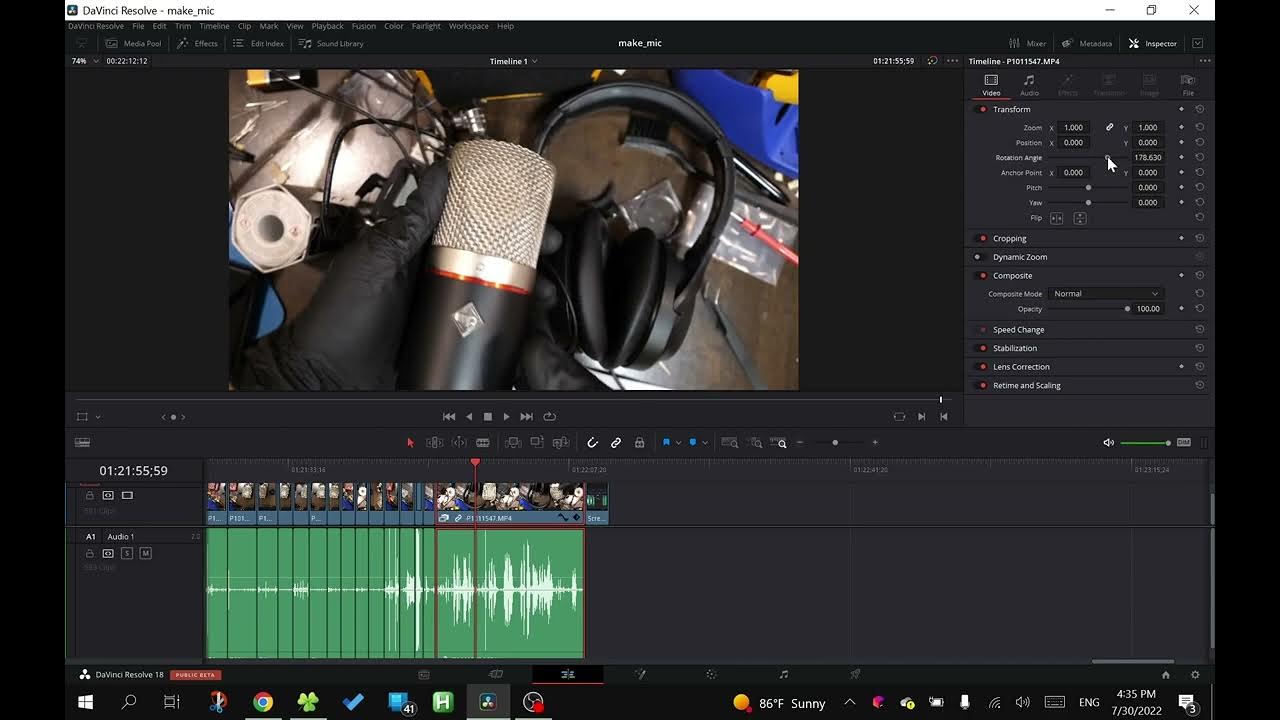Screen dimensions: 1280x720
Task: Toggle timeline Snapping magnet
Action: pyautogui.click(x=592, y=442)
